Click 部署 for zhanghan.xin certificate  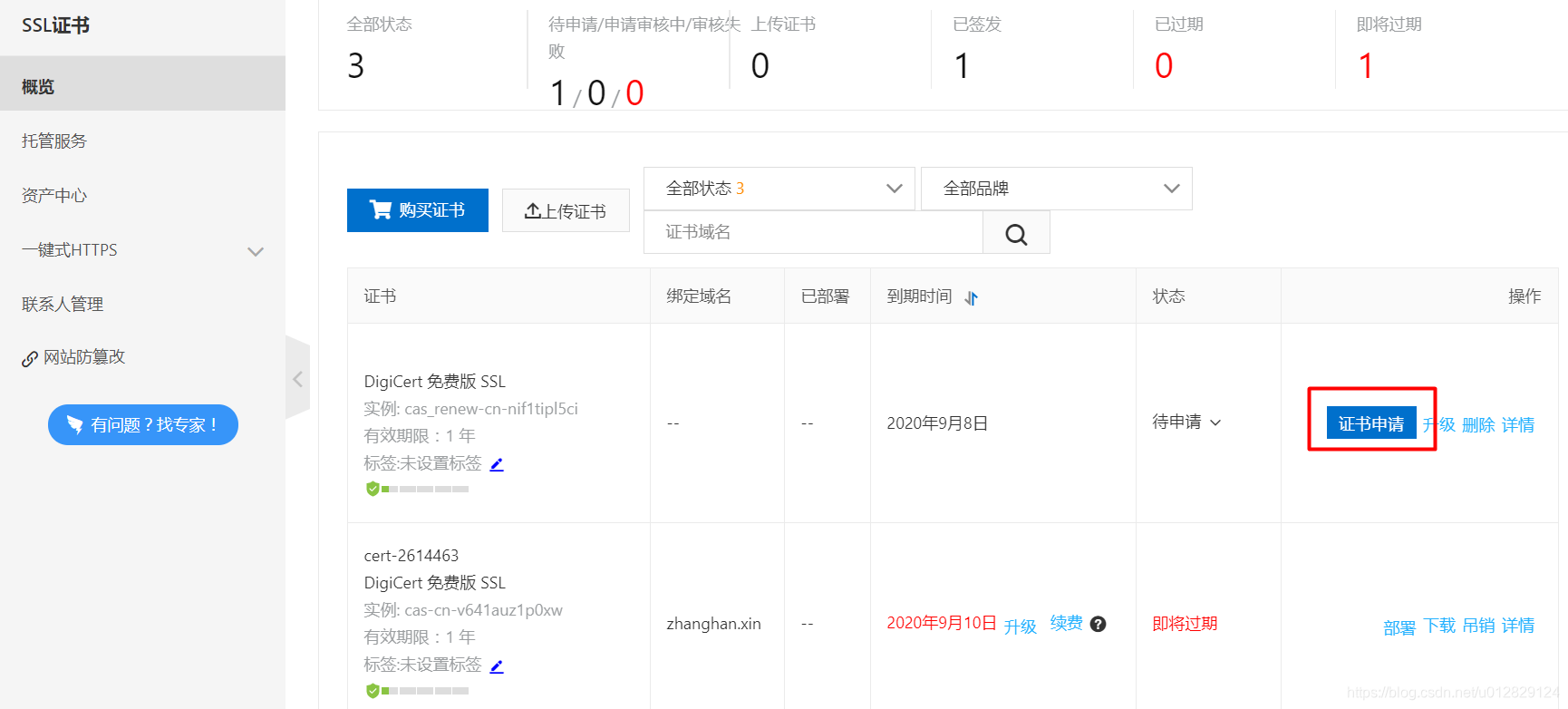click(x=1399, y=627)
